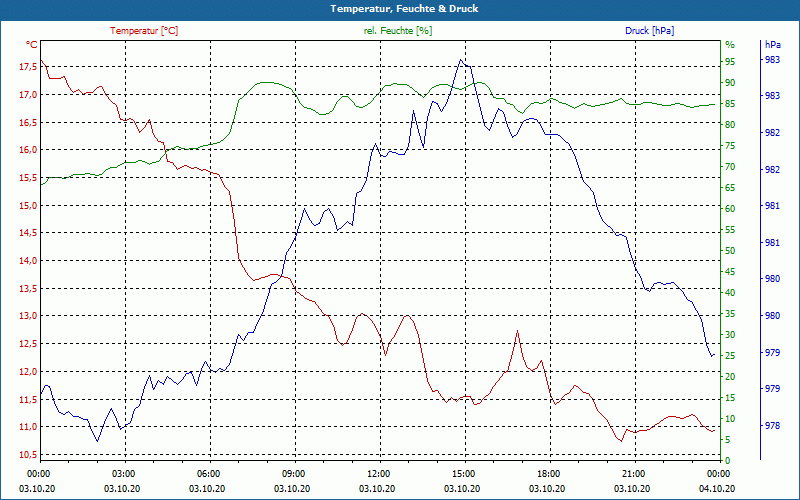Click the 12,5 temperature axis value
The height and width of the screenshot is (500, 800).
pyautogui.click(x=28, y=344)
